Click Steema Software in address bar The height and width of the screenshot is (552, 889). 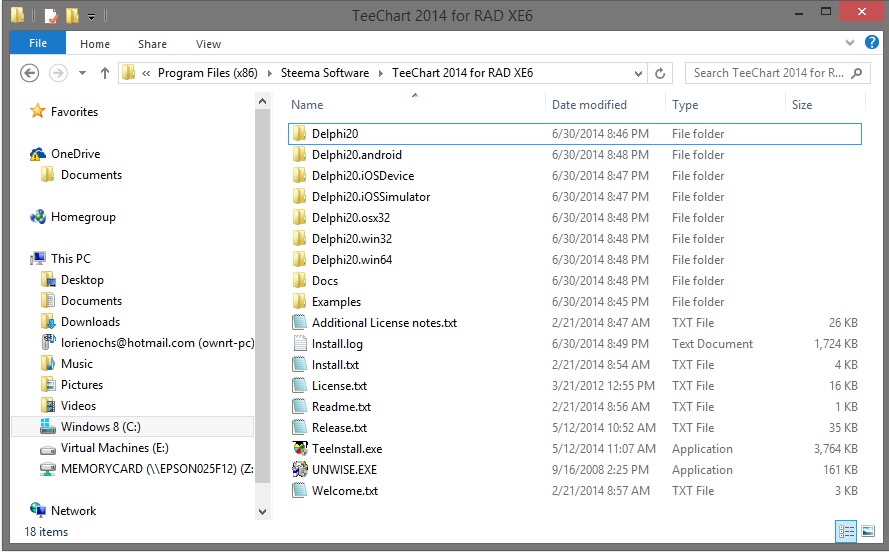(x=325, y=73)
